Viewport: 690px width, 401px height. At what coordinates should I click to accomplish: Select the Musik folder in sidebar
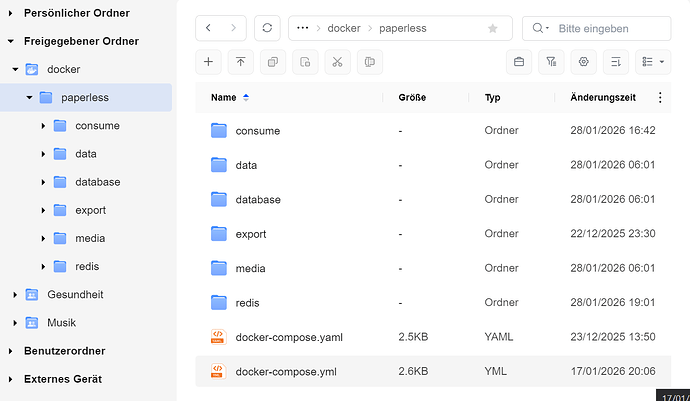click(x=61, y=323)
